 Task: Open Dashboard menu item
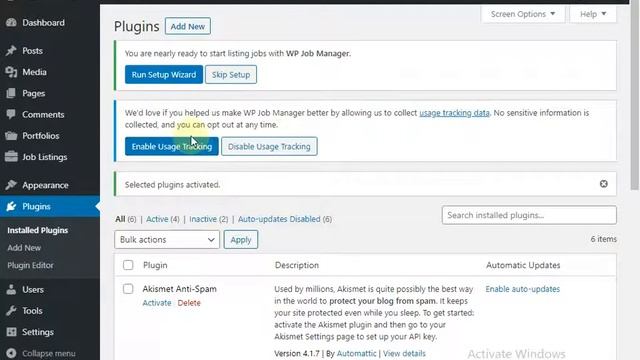point(43,22)
